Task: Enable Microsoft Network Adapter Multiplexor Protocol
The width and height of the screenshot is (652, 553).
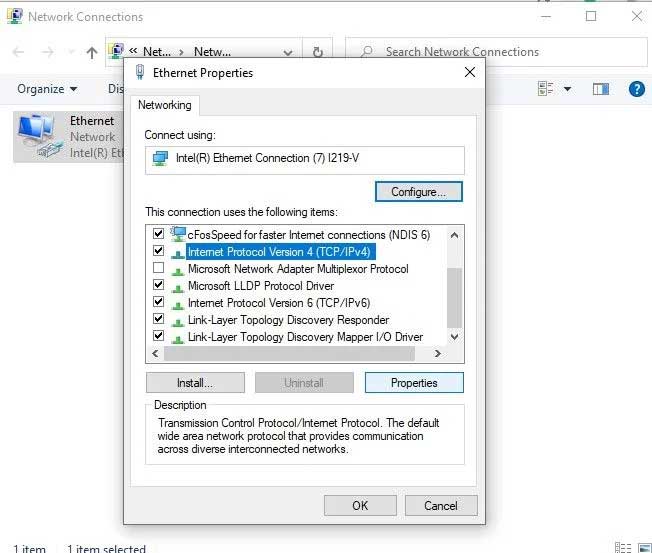Action: [x=158, y=267]
